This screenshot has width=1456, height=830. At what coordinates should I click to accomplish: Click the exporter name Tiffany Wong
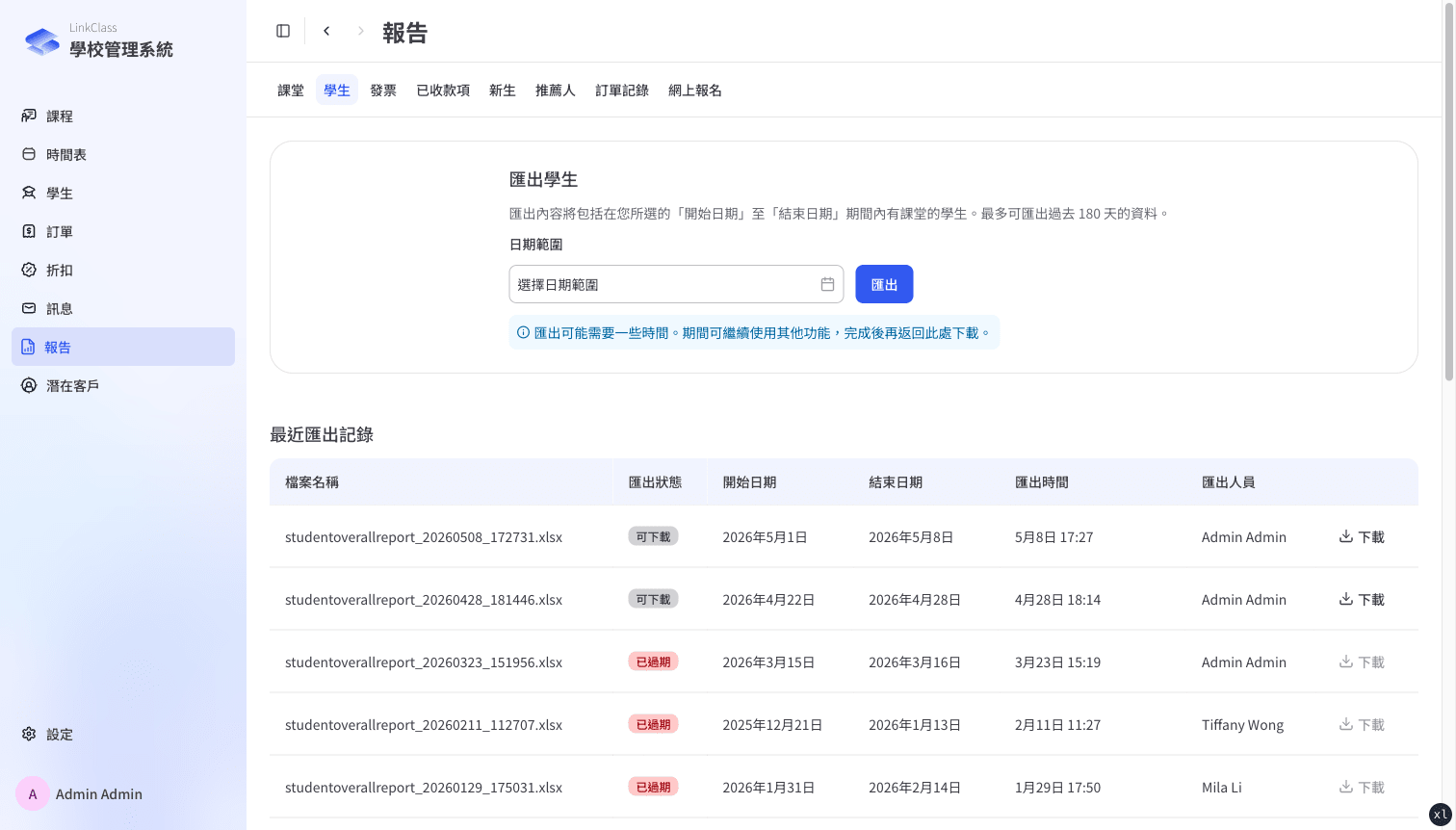[x=1242, y=724]
